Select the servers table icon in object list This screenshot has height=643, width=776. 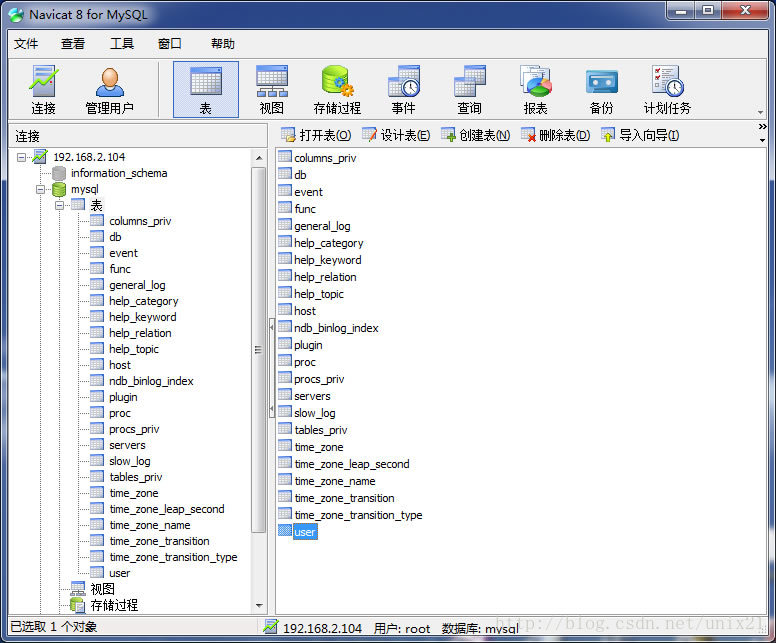click(285, 395)
